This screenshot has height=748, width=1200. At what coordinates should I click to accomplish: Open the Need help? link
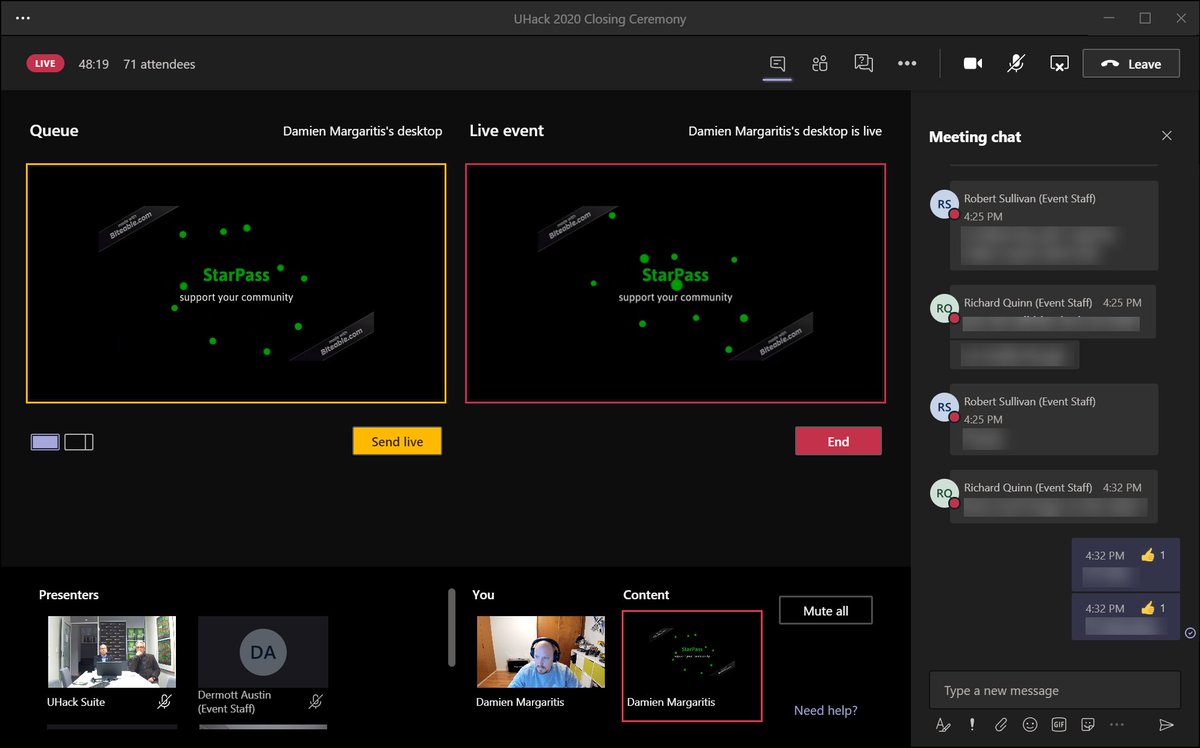[826, 710]
